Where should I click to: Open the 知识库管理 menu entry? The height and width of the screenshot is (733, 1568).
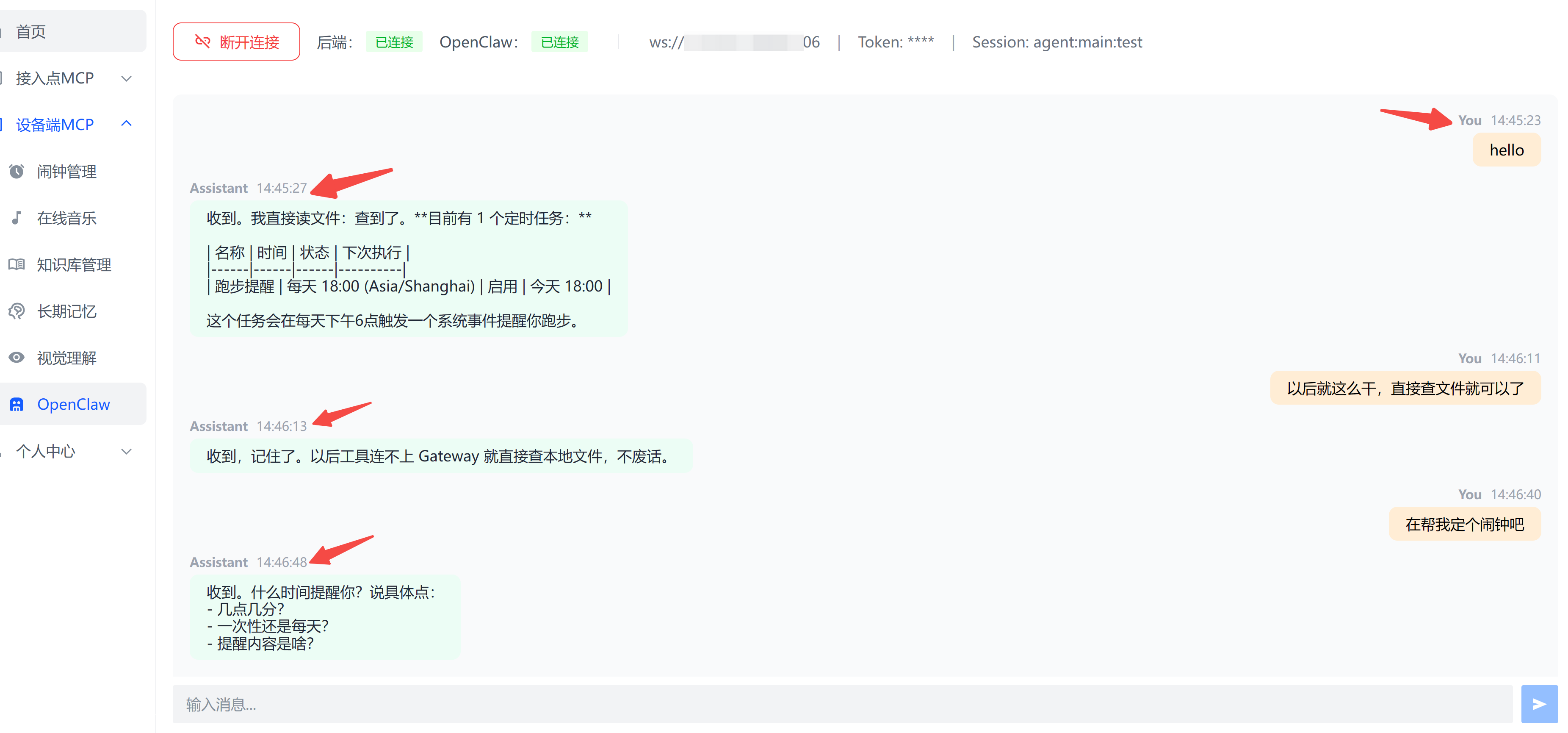click(x=74, y=264)
